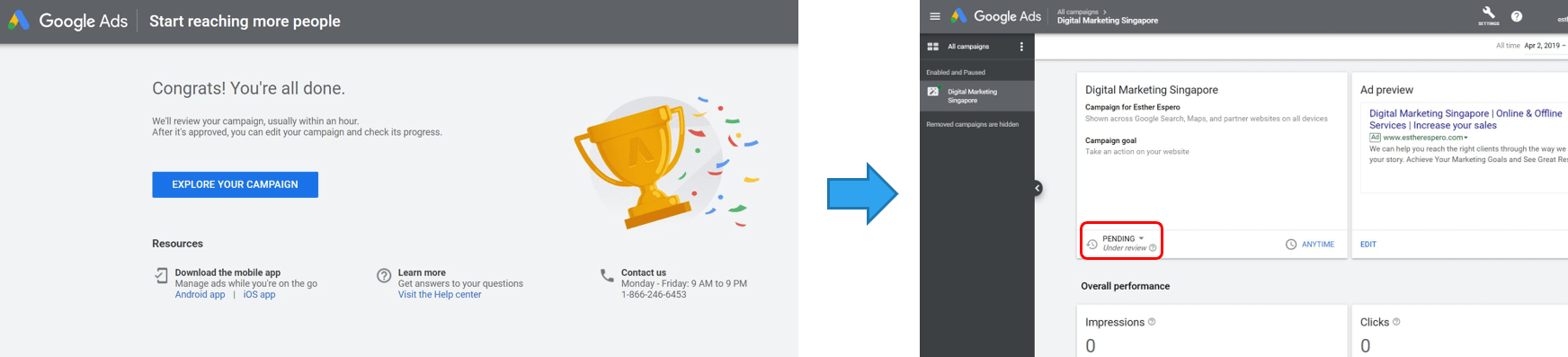Click the Learn more question mark icon

click(384, 275)
